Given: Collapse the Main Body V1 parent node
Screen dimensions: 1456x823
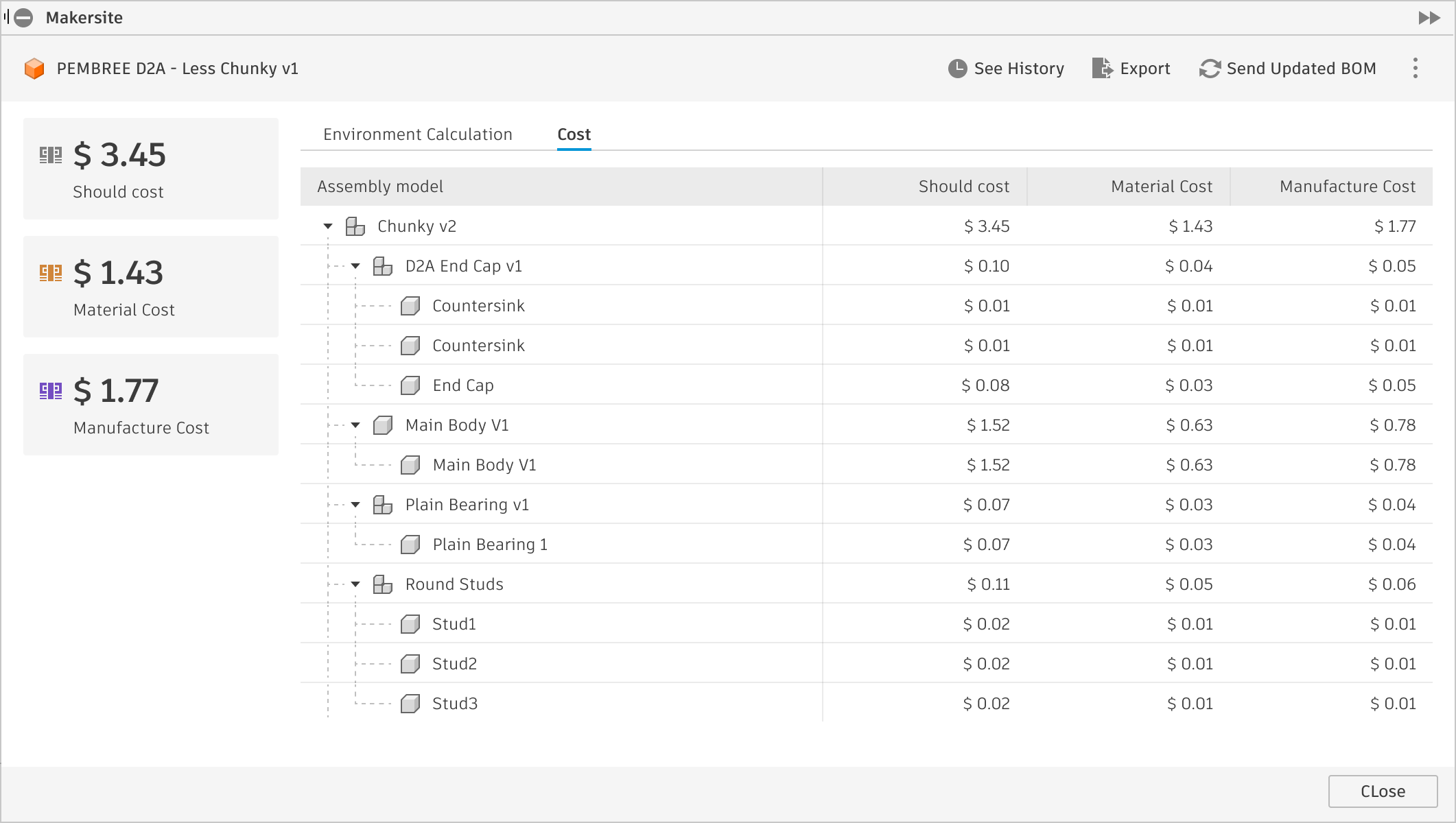Looking at the screenshot, I should tap(355, 425).
